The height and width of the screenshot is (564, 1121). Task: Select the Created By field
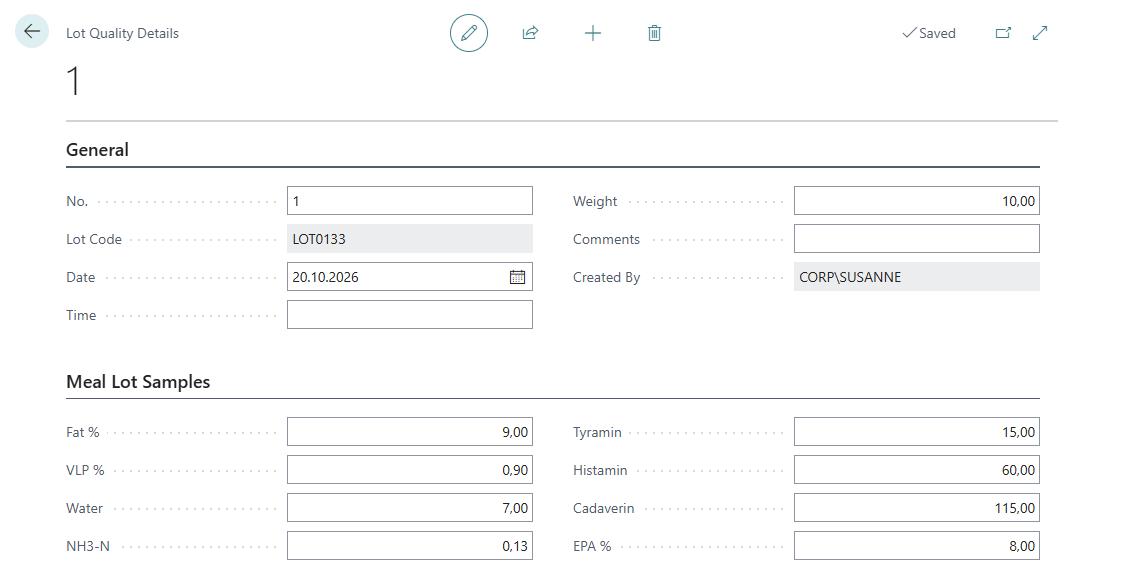pyautogui.click(x=917, y=277)
